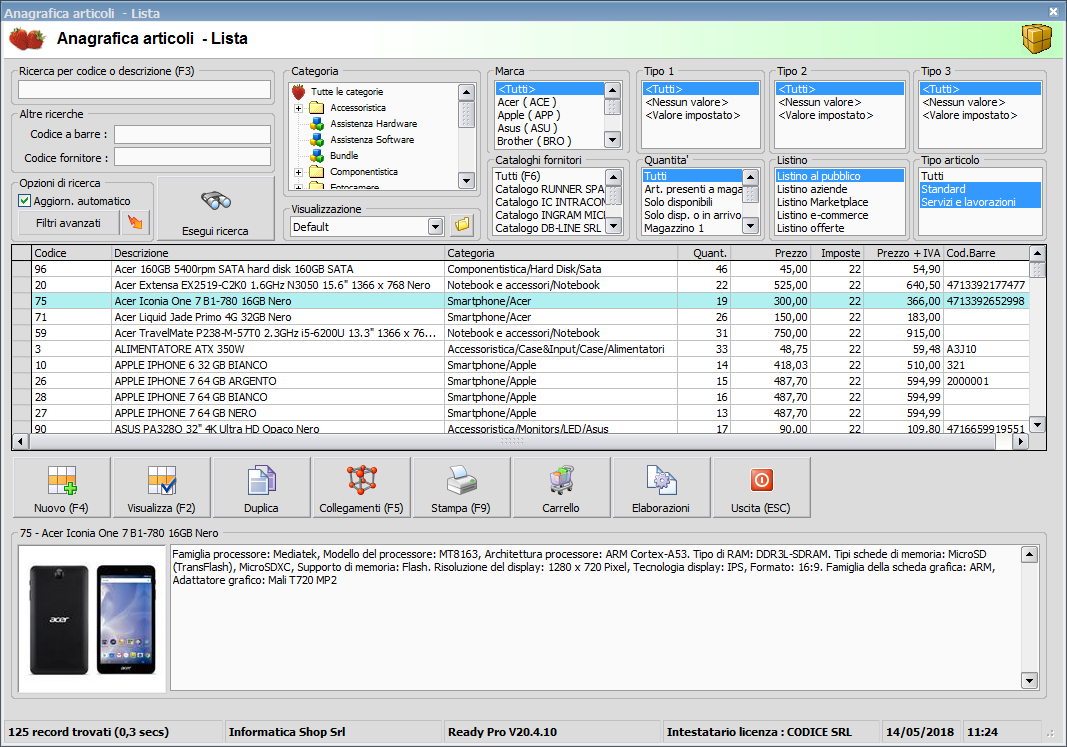Select <Valore impostato> in Tipo 2
This screenshot has height=747, width=1067.
pos(825,115)
